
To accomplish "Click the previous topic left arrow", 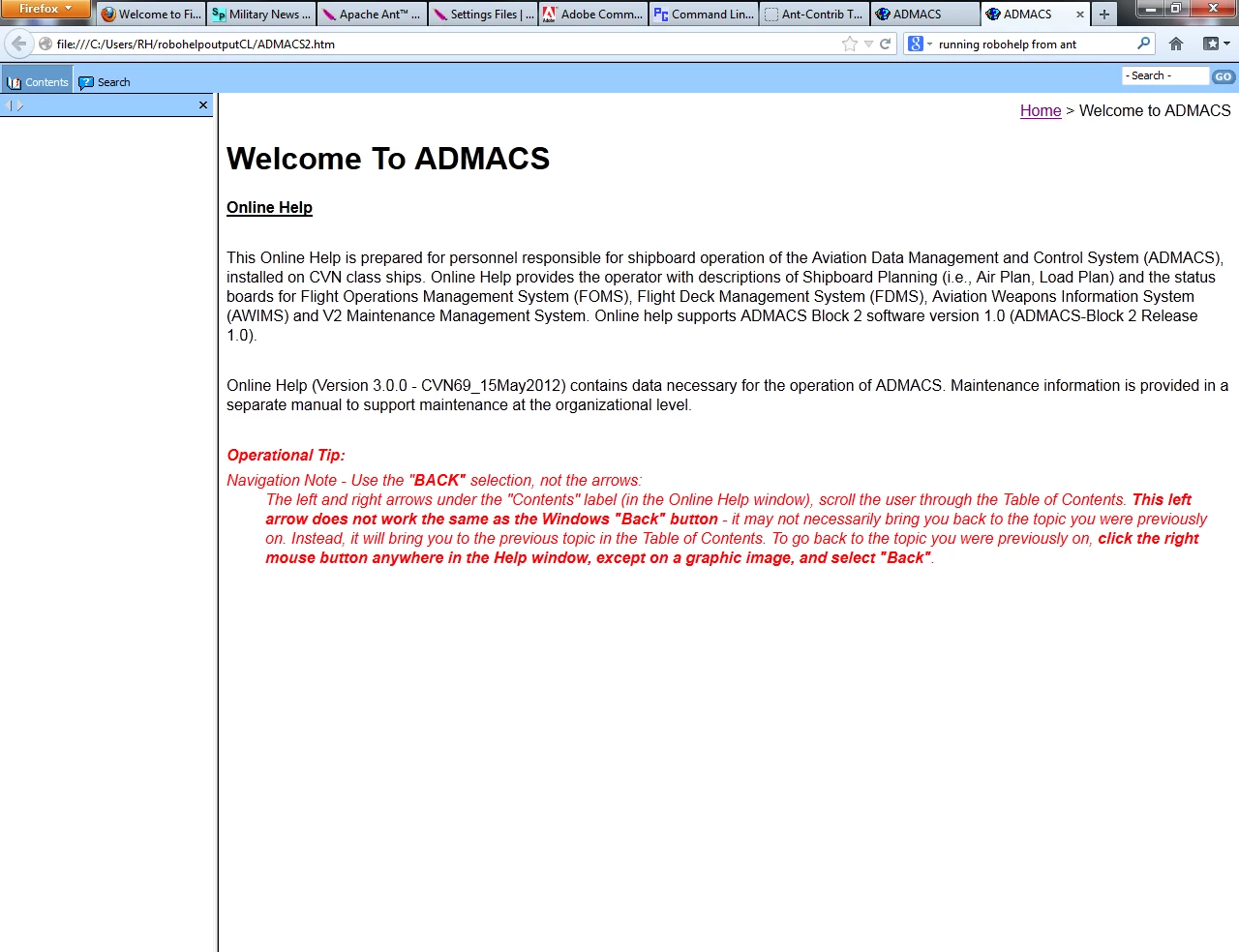I will [9, 105].
